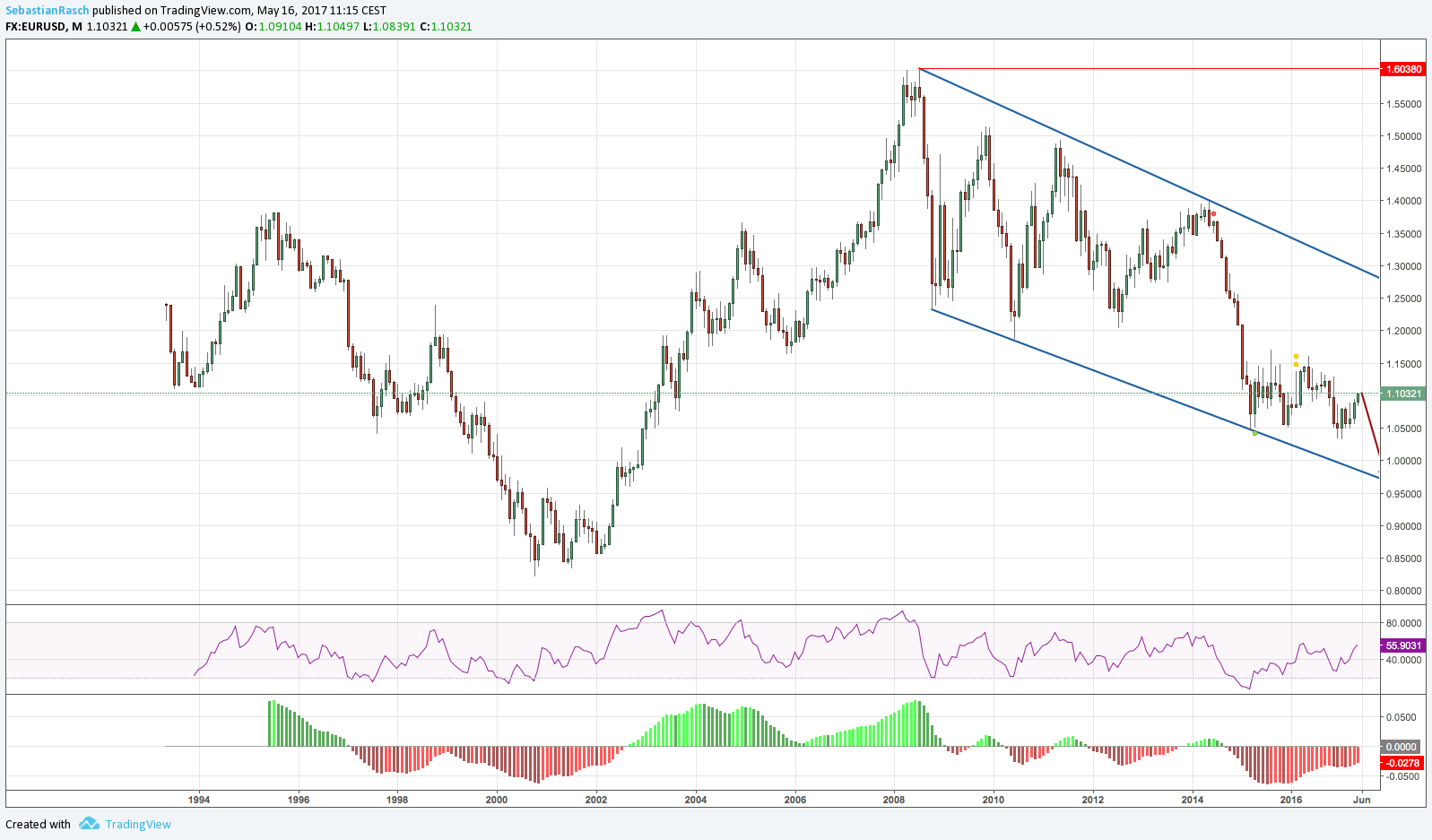Image resolution: width=1432 pixels, height=840 pixels.
Task: Click the red marker dot near 2014 high
Action: pos(1213,213)
